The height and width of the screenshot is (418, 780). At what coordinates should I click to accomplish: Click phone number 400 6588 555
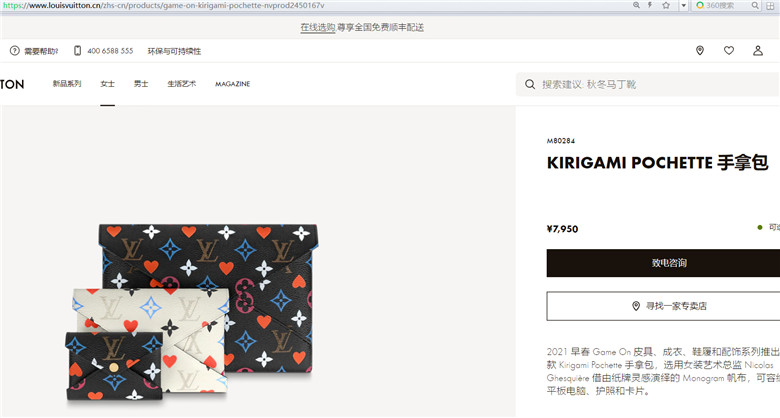click(110, 51)
